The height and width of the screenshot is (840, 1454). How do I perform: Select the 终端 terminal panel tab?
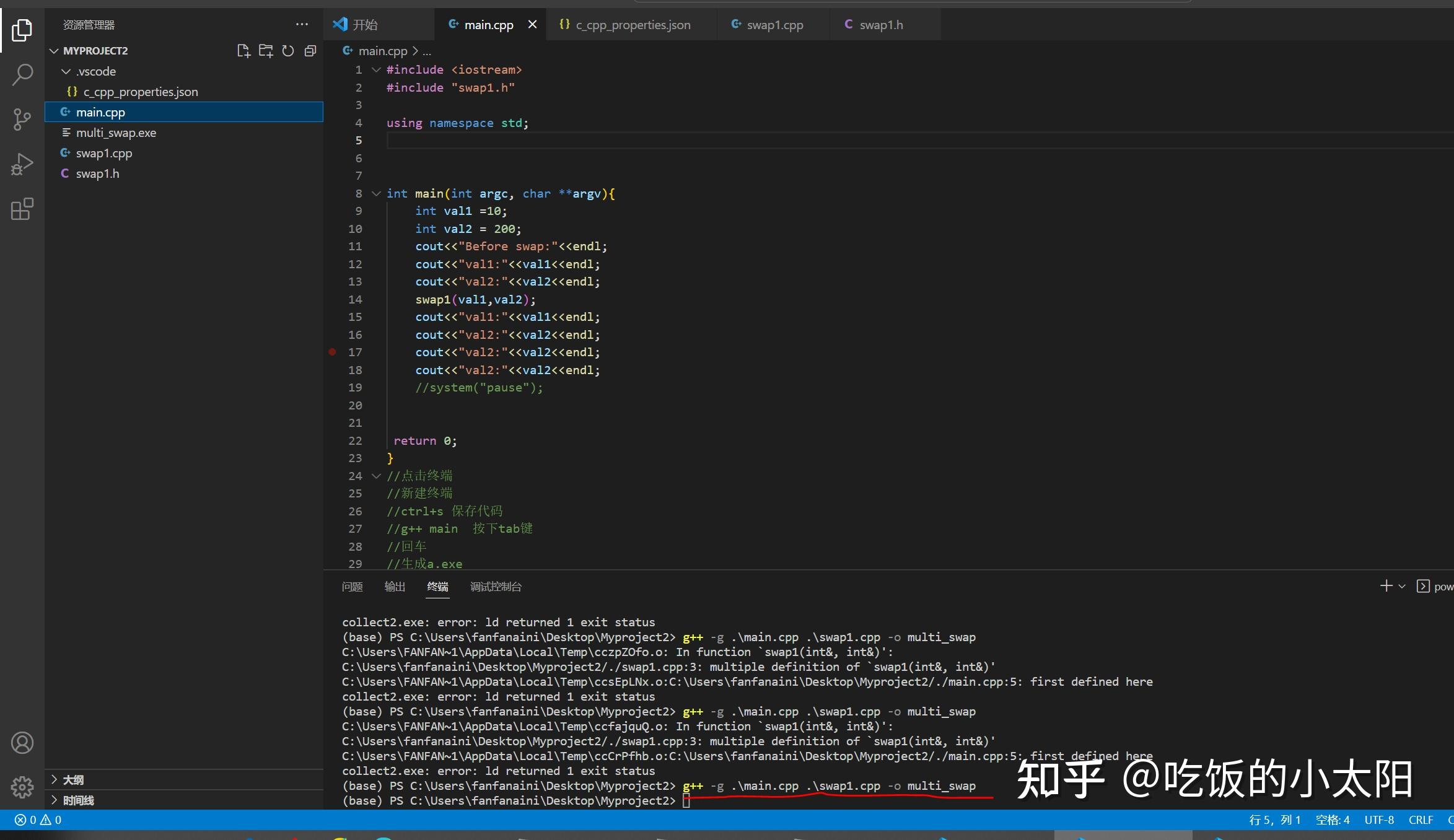click(437, 586)
